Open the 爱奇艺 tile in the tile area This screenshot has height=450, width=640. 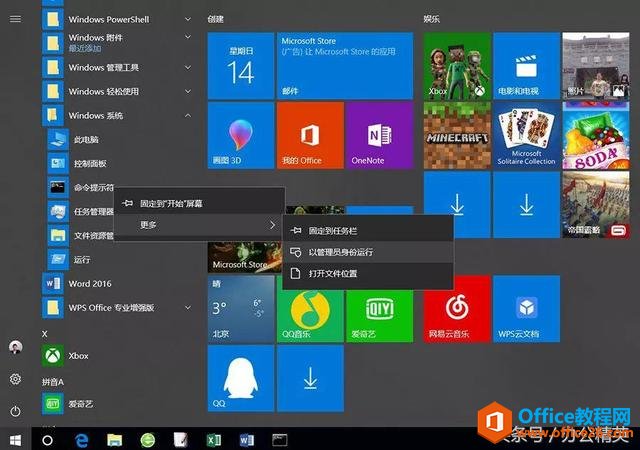pos(380,314)
